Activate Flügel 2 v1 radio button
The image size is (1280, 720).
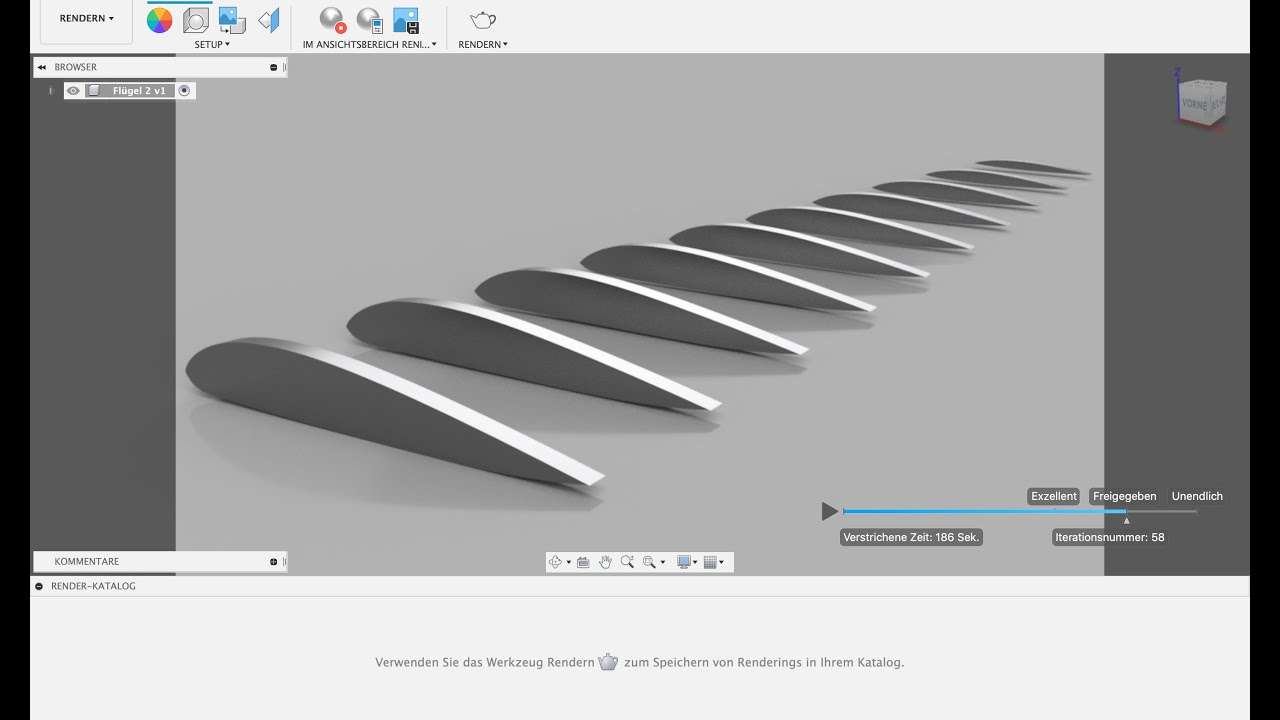(184, 90)
